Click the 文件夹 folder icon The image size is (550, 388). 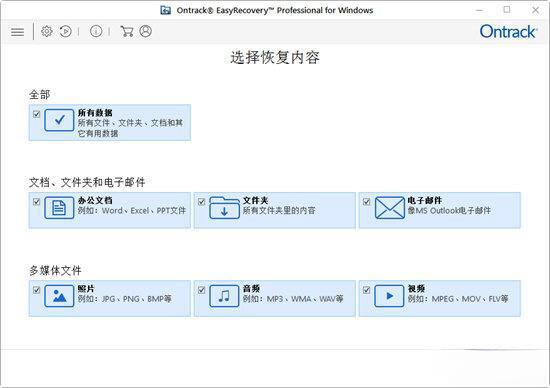(x=224, y=208)
